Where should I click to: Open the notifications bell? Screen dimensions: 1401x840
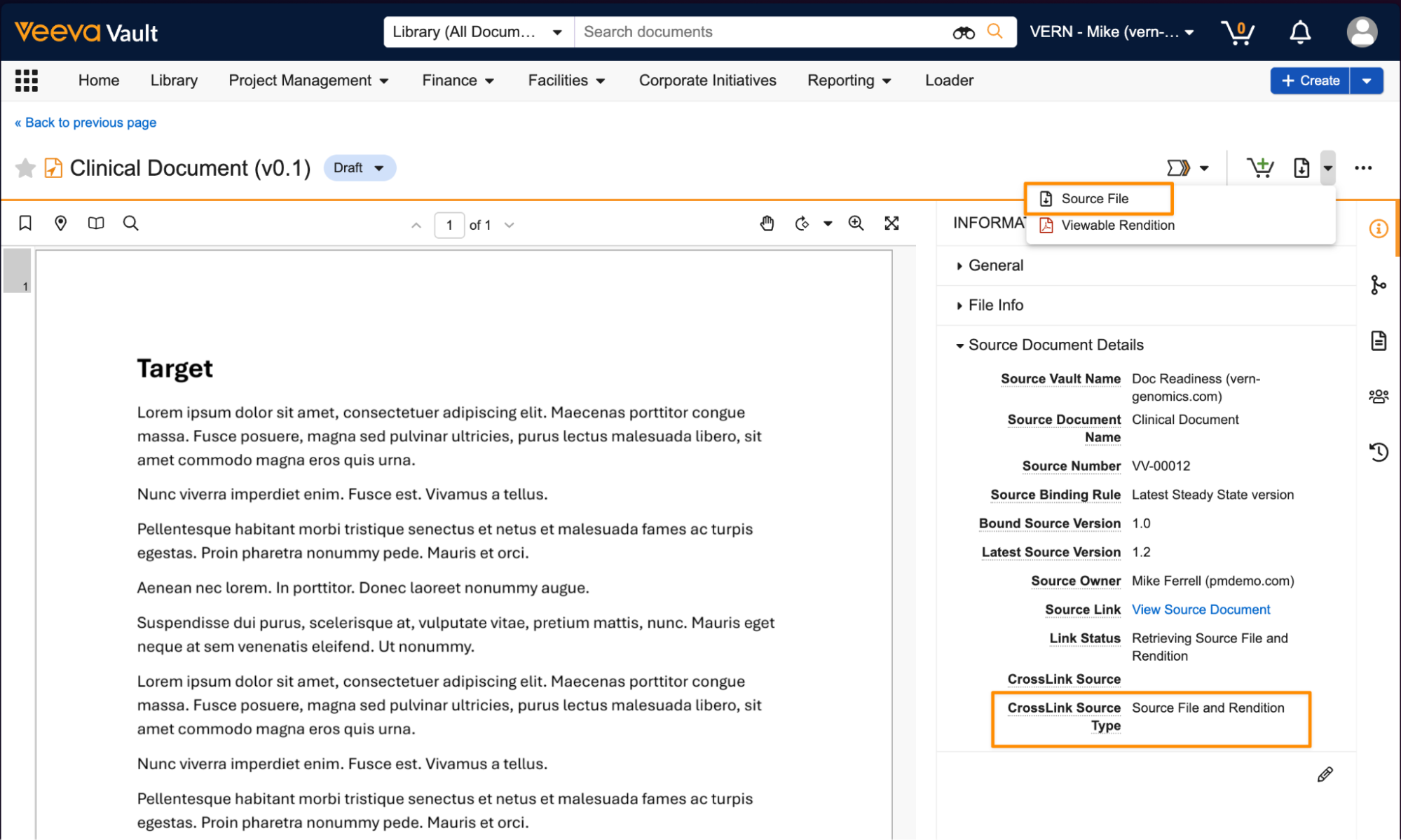(1300, 32)
